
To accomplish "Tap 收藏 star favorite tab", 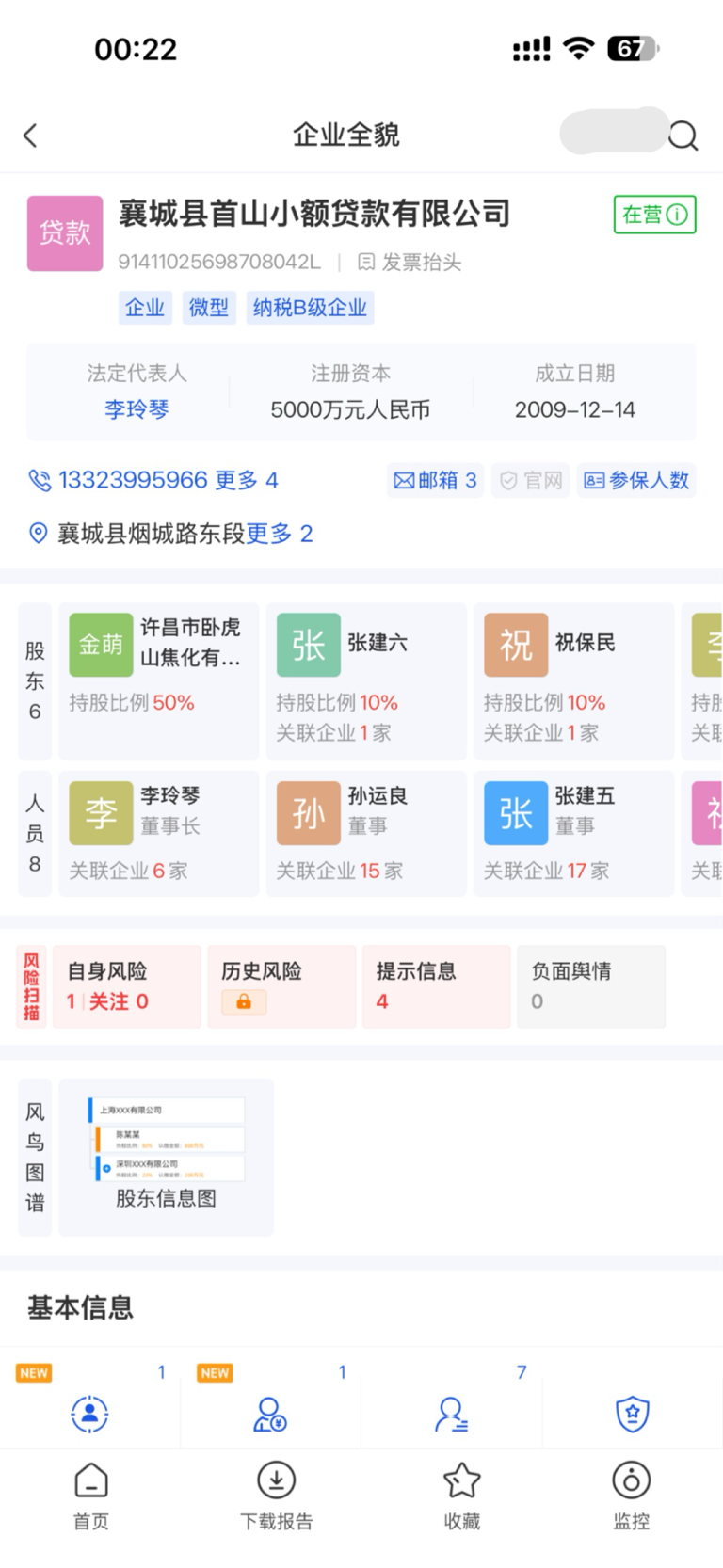I will (461, 1496).
